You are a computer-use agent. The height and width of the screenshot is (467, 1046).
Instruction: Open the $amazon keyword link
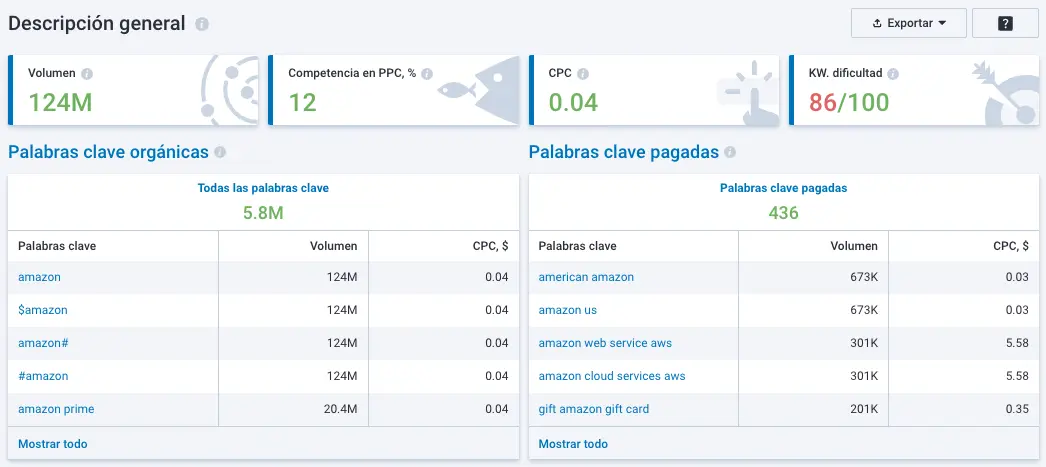click(x=43, y=310)
